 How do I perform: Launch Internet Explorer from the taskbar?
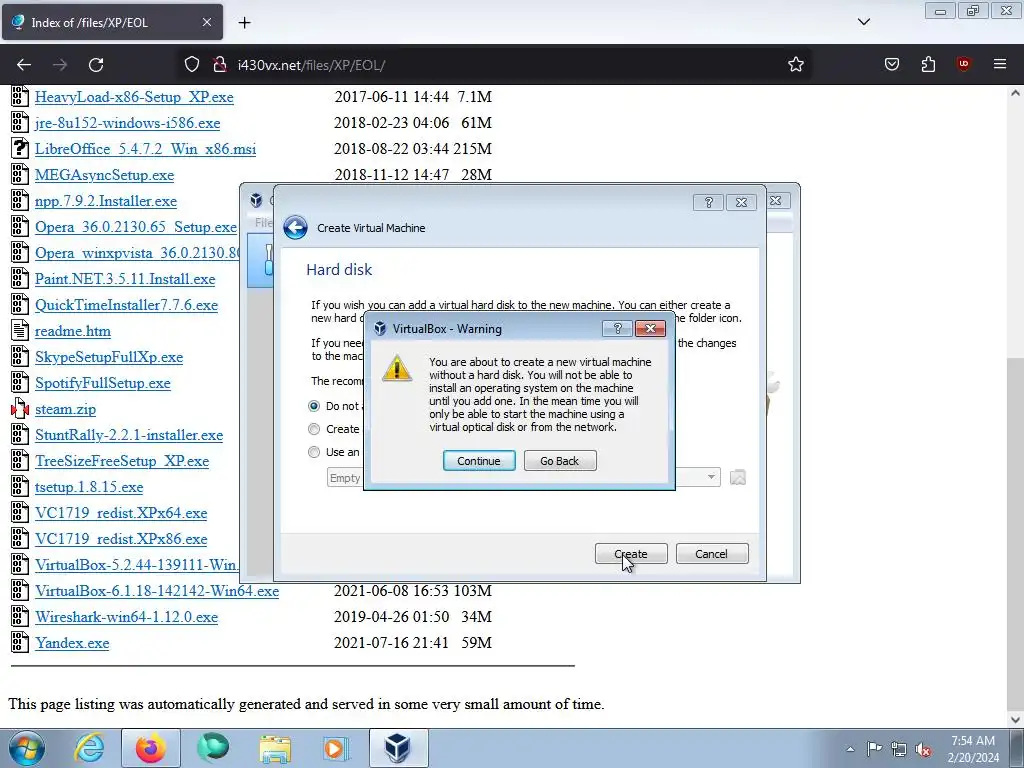tap(89, 748)
